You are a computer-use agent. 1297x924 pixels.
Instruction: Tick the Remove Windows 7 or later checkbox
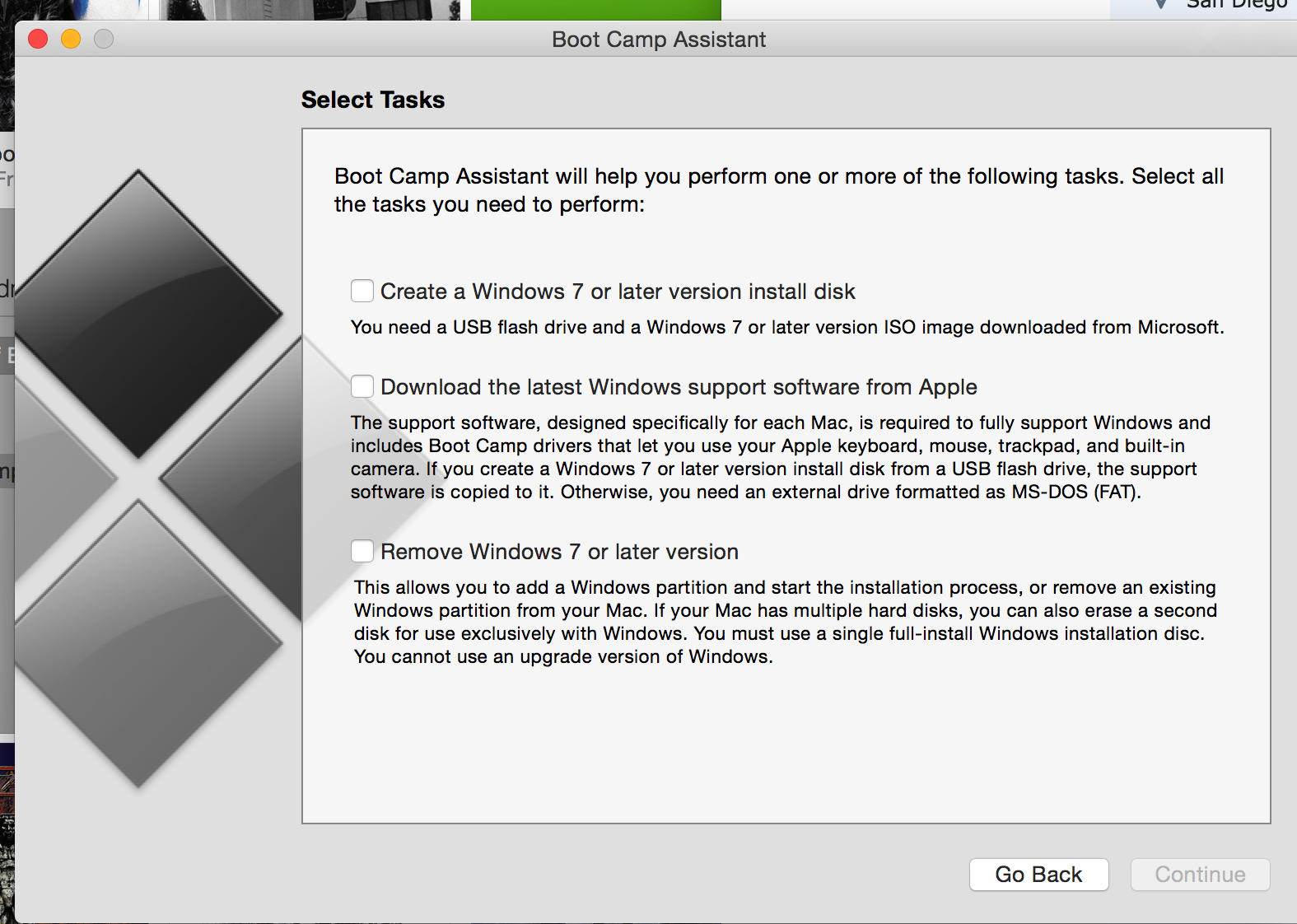click(x=362, y=551)
